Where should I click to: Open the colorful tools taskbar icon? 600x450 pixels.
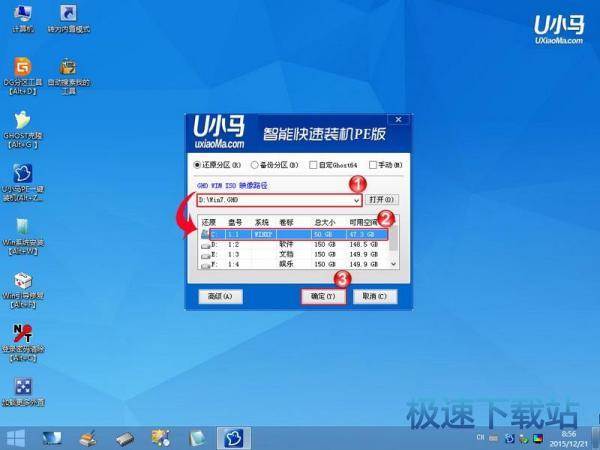point(161,439)
